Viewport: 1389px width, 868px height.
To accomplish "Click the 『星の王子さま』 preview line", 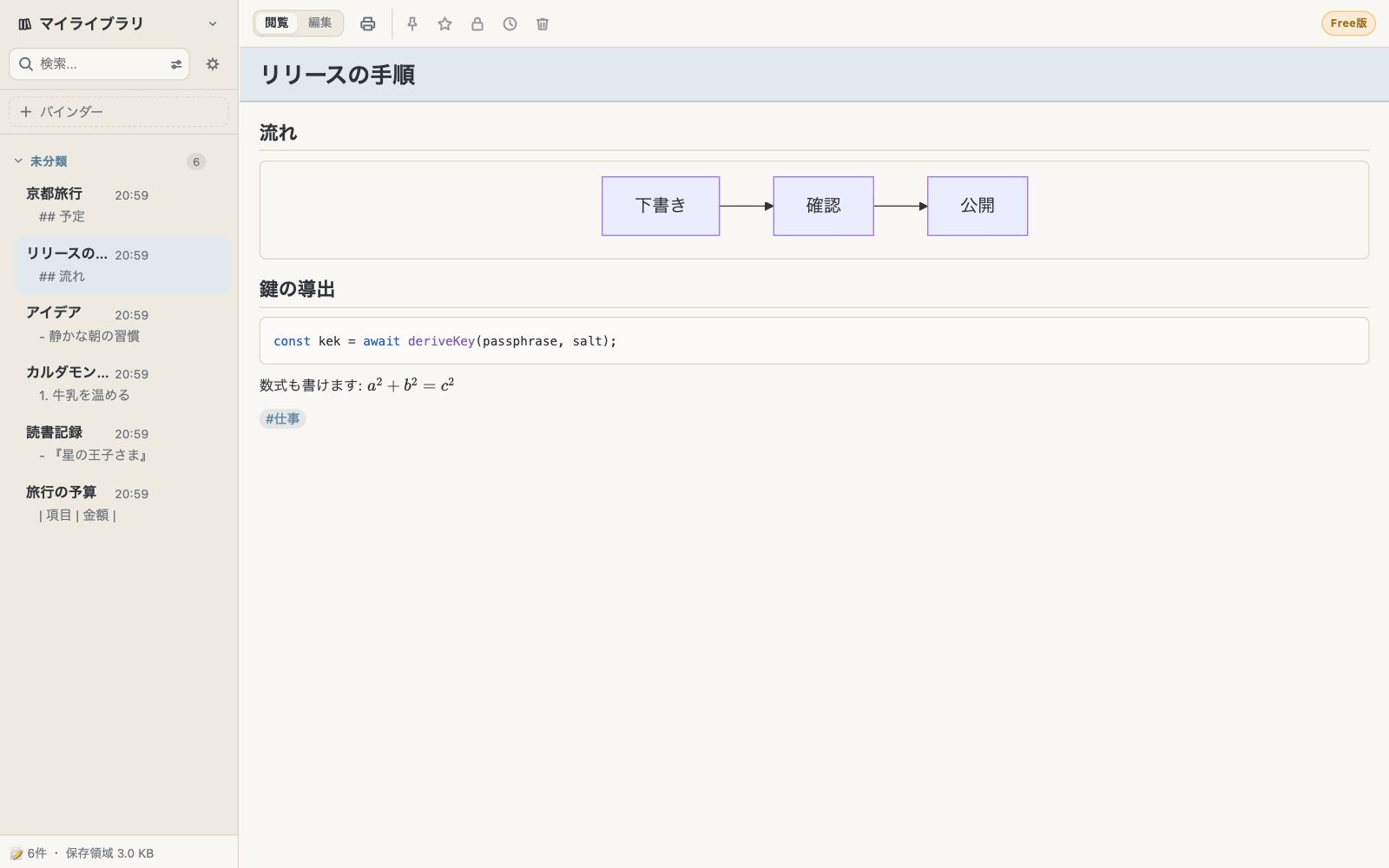I will (93, 455).
